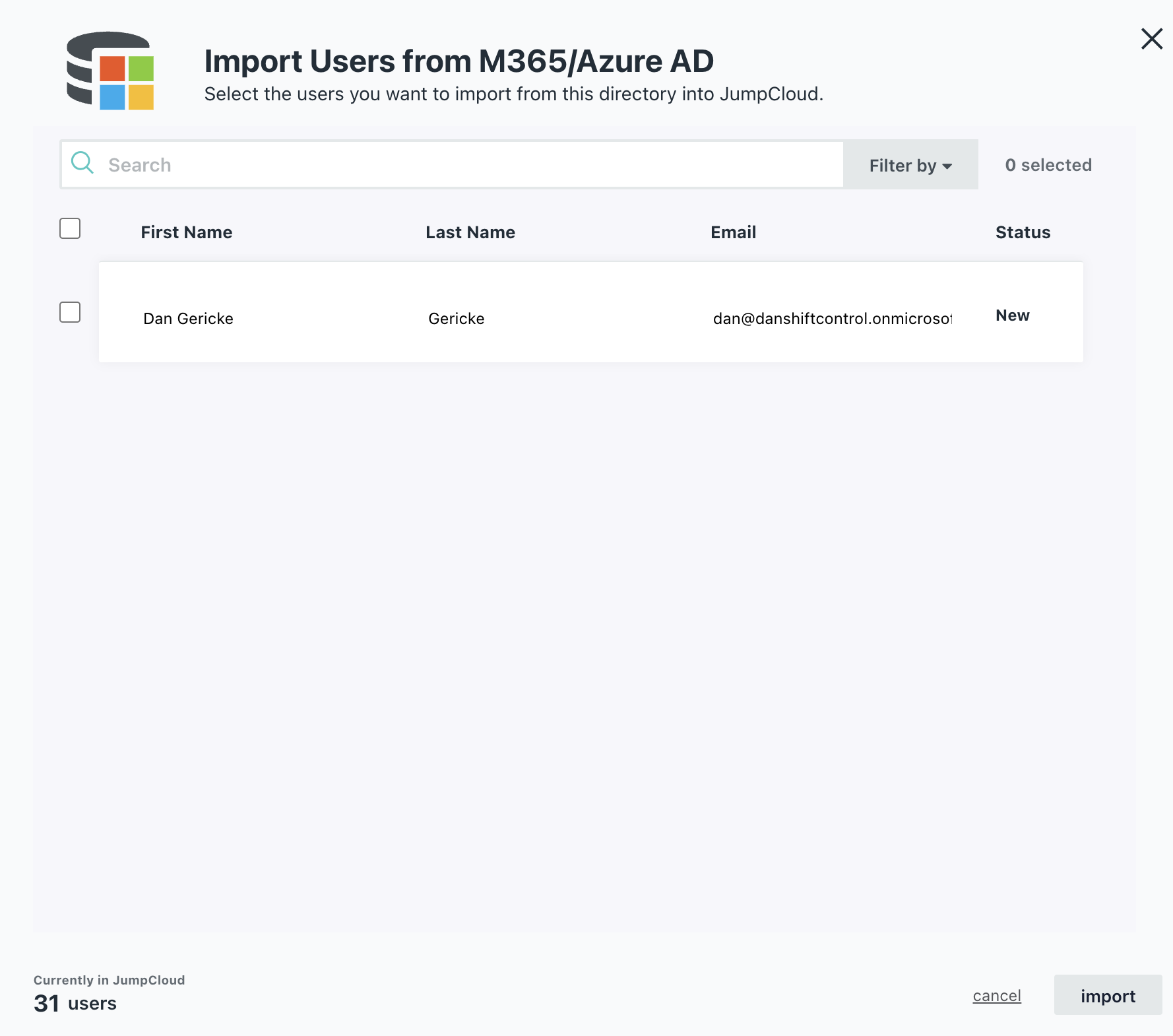Click the Email column header
This screenshot has height=1036, width=1173.
[x=733, y=232]
